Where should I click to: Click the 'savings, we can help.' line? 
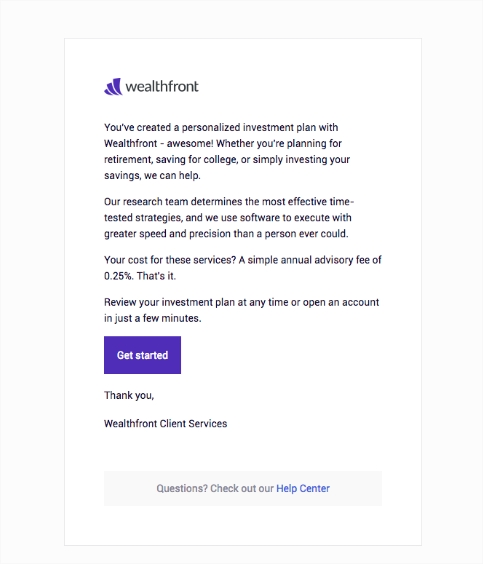pyautogui.click(x=152, y=176)
